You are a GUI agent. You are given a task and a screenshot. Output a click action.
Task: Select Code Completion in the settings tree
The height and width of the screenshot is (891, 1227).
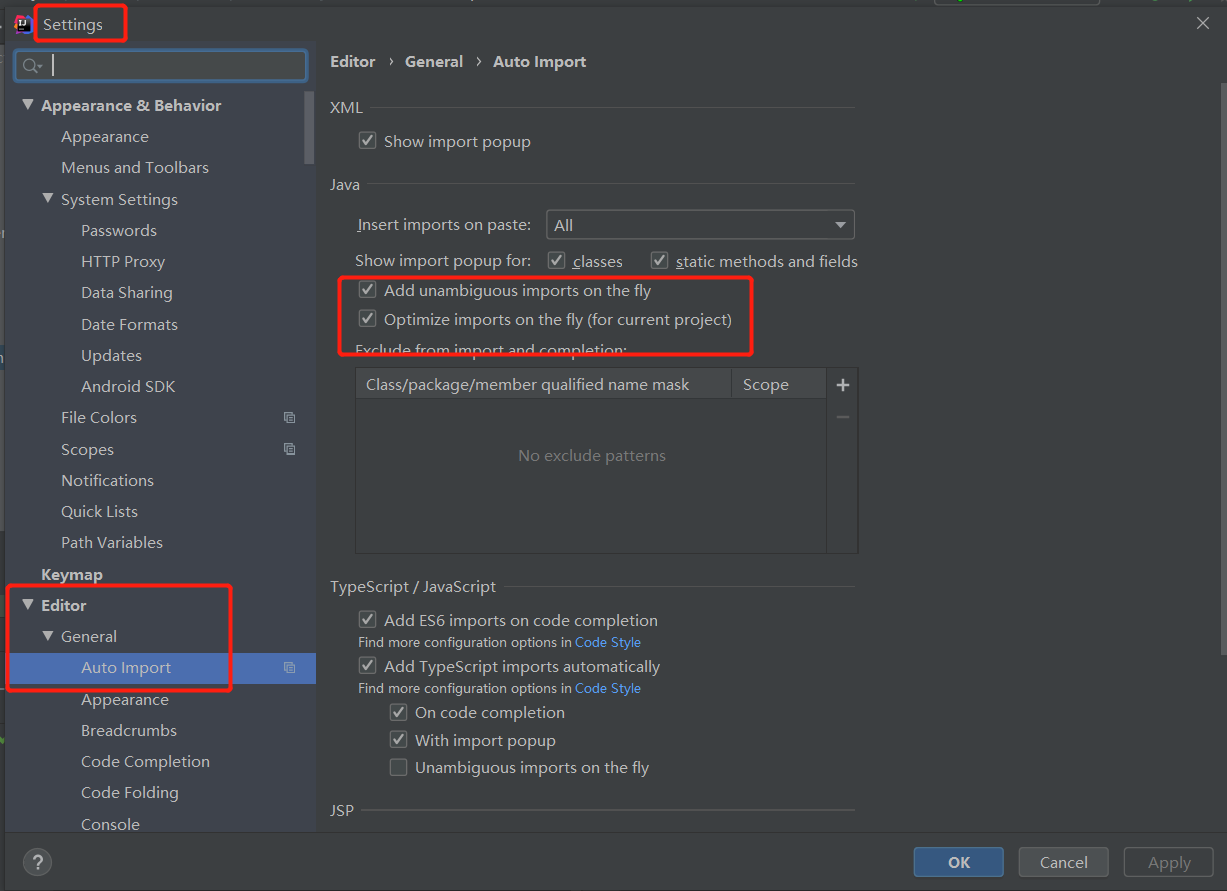145,762
